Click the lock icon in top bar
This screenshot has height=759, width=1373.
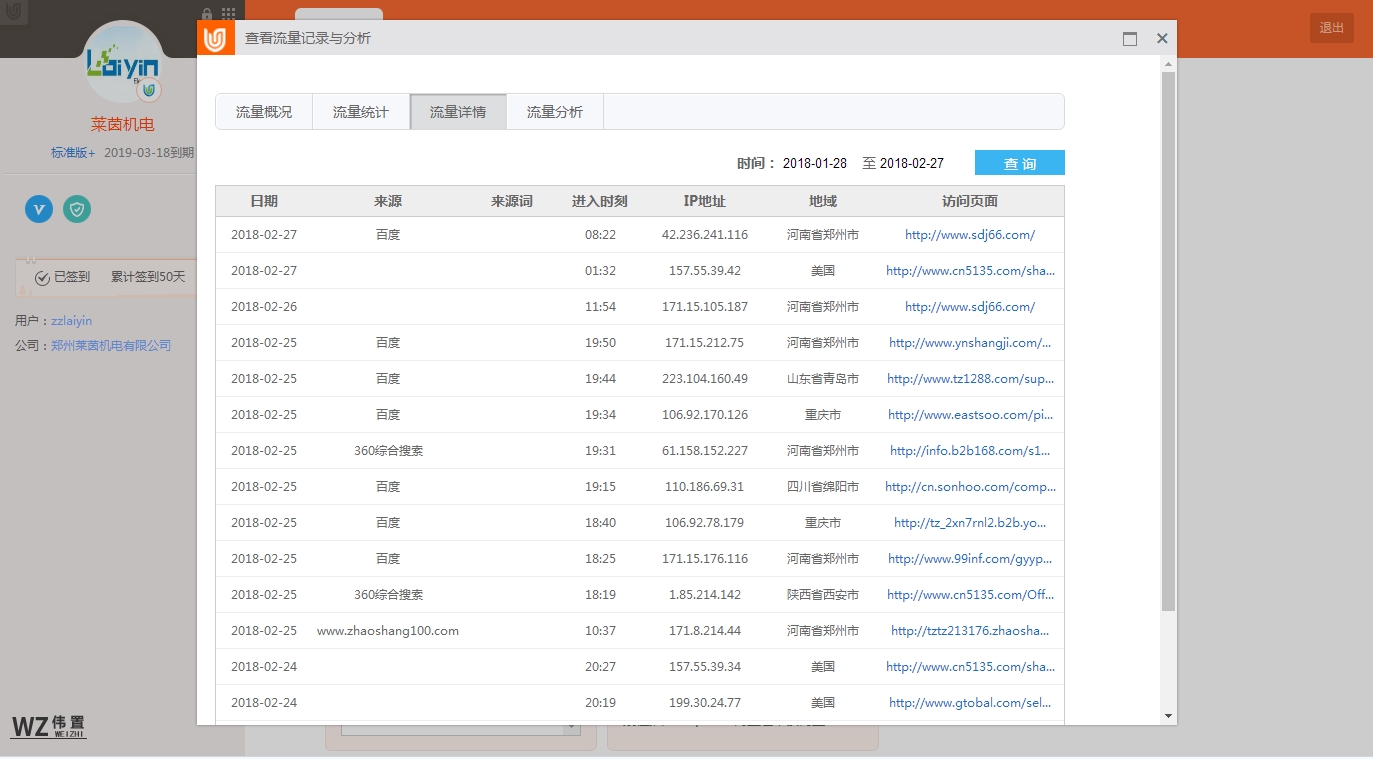click(x=207, y=15)
